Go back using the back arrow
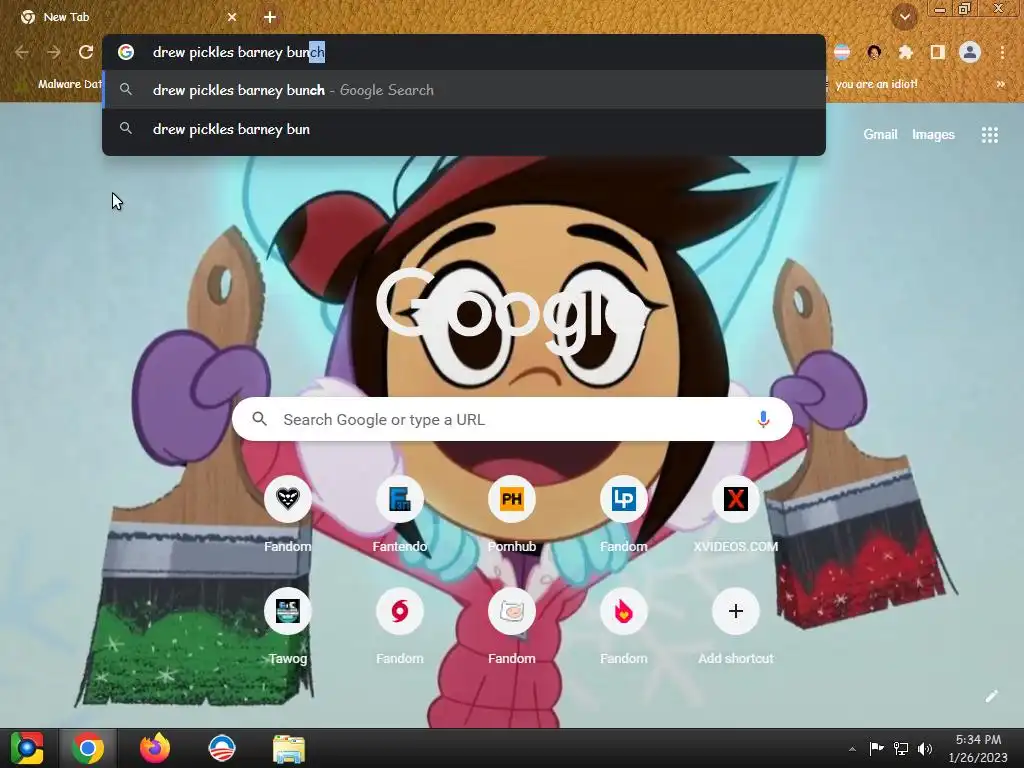This screenshot has height=768, width=1024. click(22, 52)
